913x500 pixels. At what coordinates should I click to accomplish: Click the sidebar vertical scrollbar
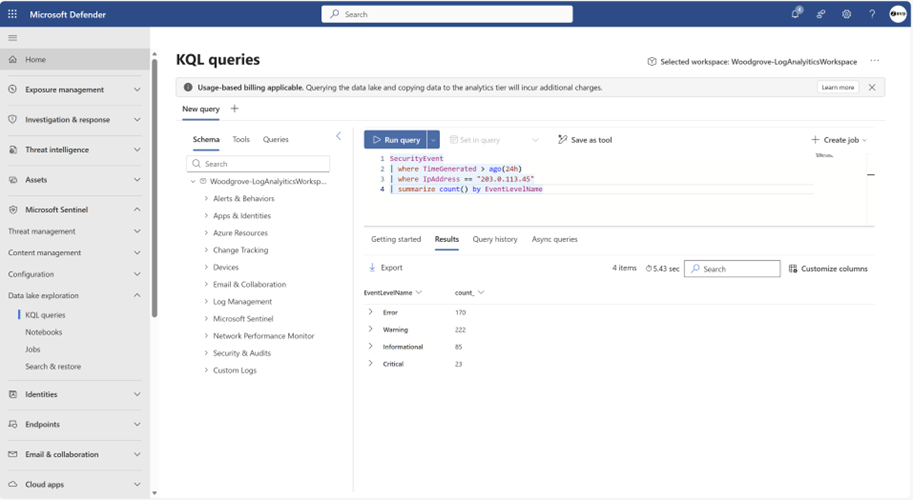(154, 186)
